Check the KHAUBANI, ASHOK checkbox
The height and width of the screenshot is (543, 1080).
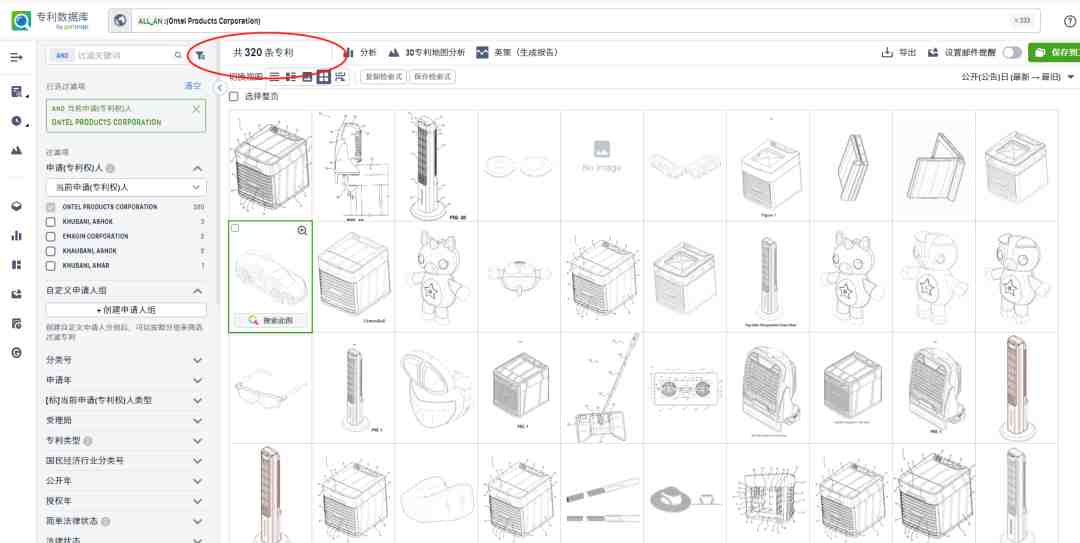pos(50,251)
